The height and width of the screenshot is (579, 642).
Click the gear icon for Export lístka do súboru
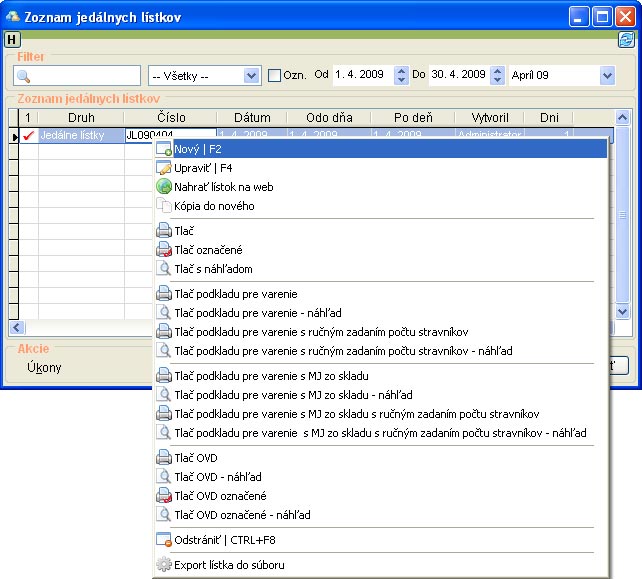coord(165,565)
